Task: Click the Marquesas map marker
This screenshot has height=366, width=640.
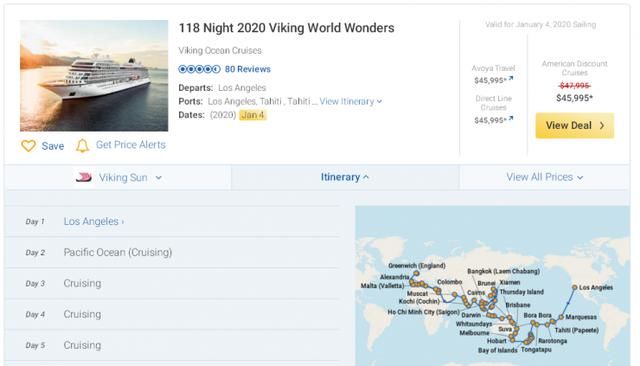Action: pos(561,317)
